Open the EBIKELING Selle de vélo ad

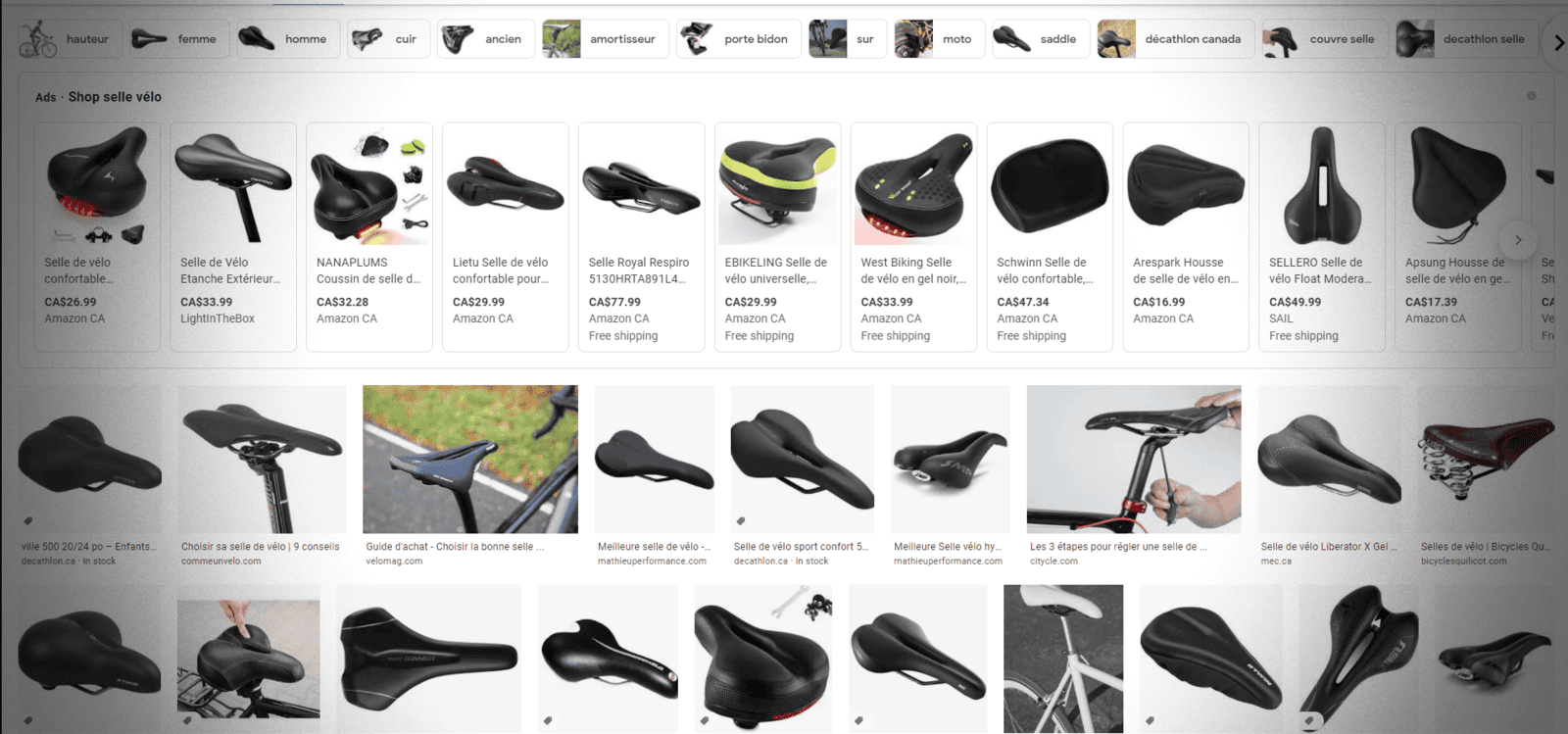point(777,236)
